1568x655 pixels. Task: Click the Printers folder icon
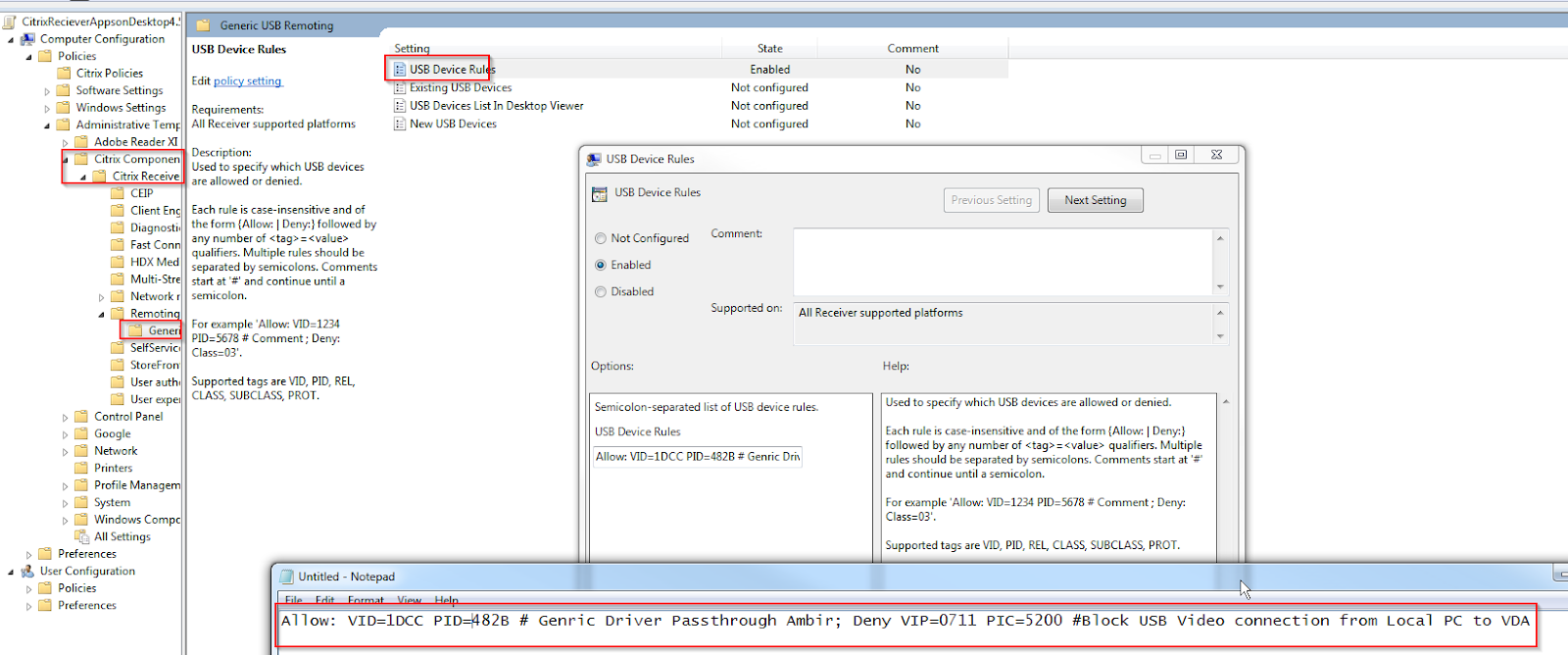point(82,468)
